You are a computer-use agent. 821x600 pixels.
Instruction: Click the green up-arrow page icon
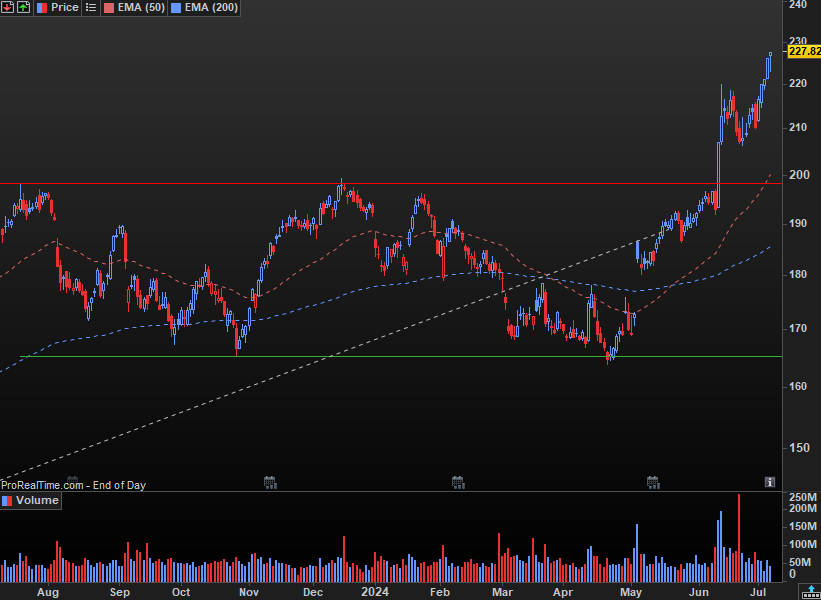tap(23, 7)
